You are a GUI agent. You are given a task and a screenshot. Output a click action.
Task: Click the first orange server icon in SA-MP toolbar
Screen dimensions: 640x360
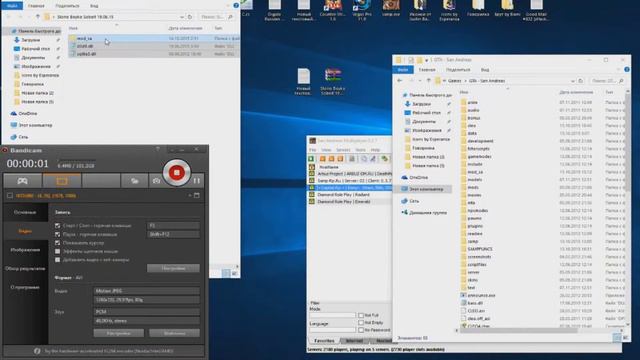coord(322,159)
